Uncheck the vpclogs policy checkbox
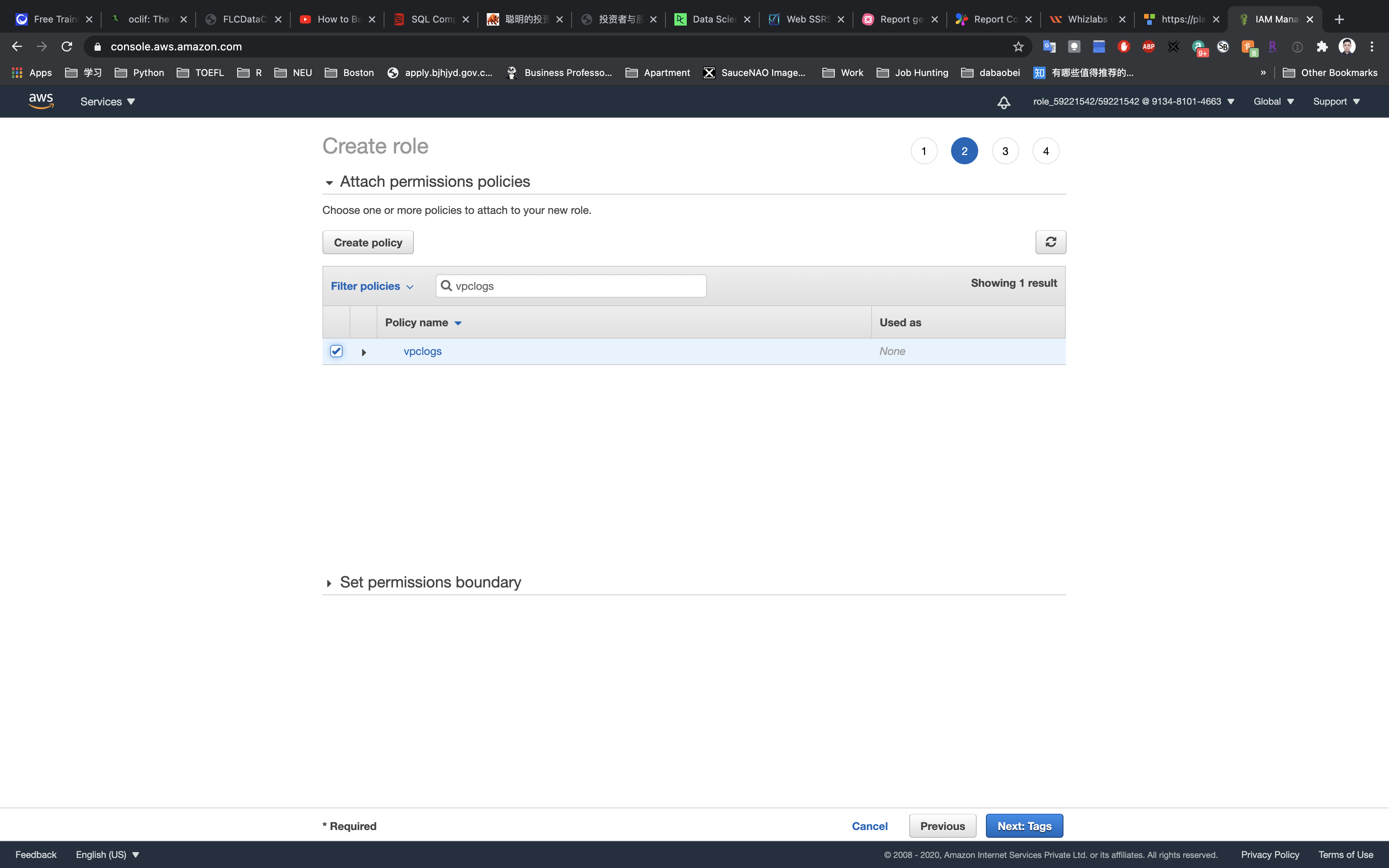The width and height of the screenshot is (1389, 868). pyautogui.click(x=336, y=351)
